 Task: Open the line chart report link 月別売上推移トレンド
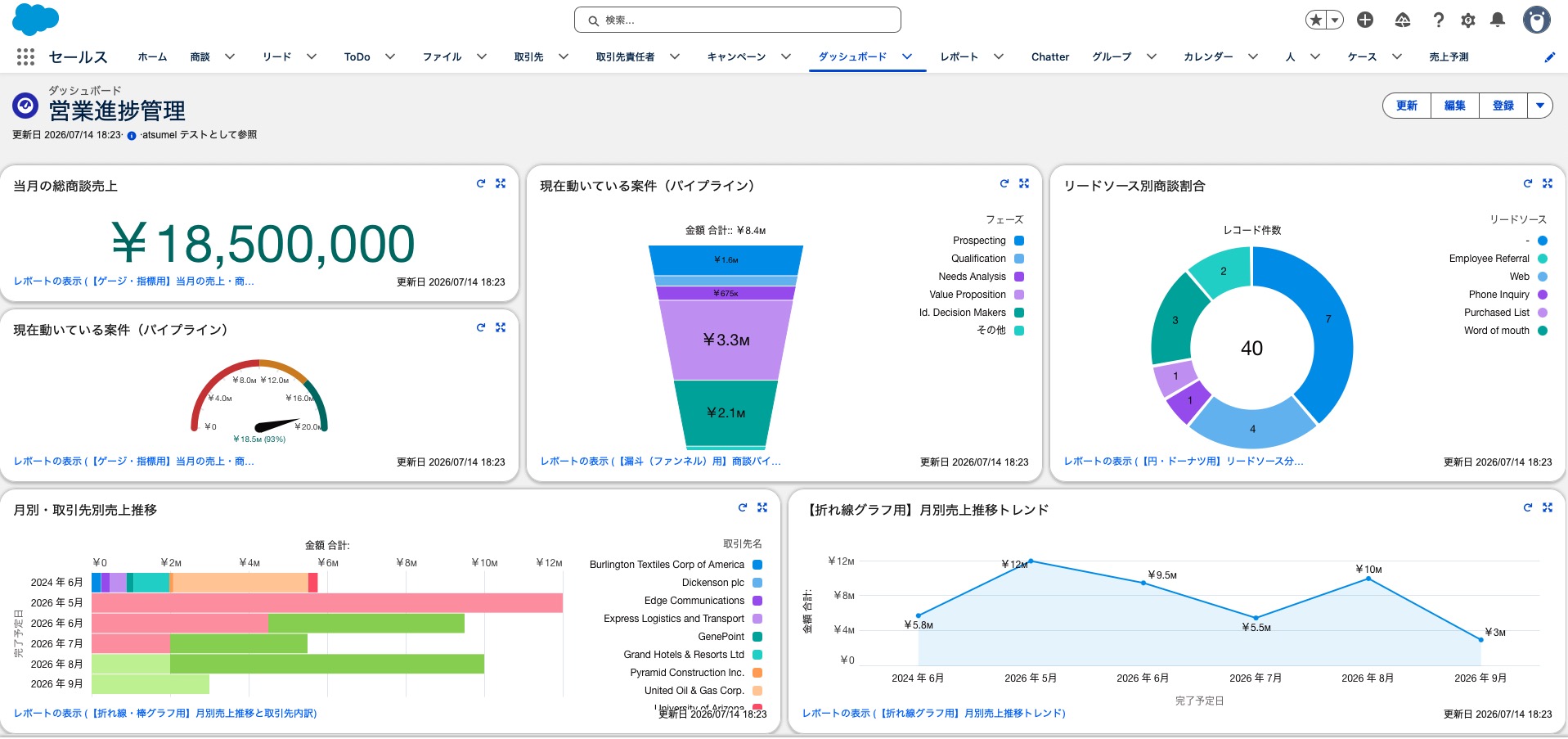click(x=934, y=713)
